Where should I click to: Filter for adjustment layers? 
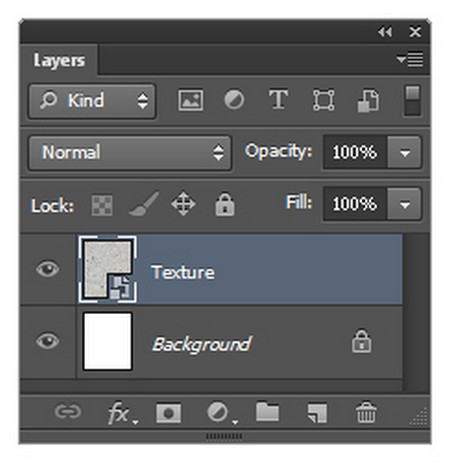pyautogui.click(x=234, y=100)
